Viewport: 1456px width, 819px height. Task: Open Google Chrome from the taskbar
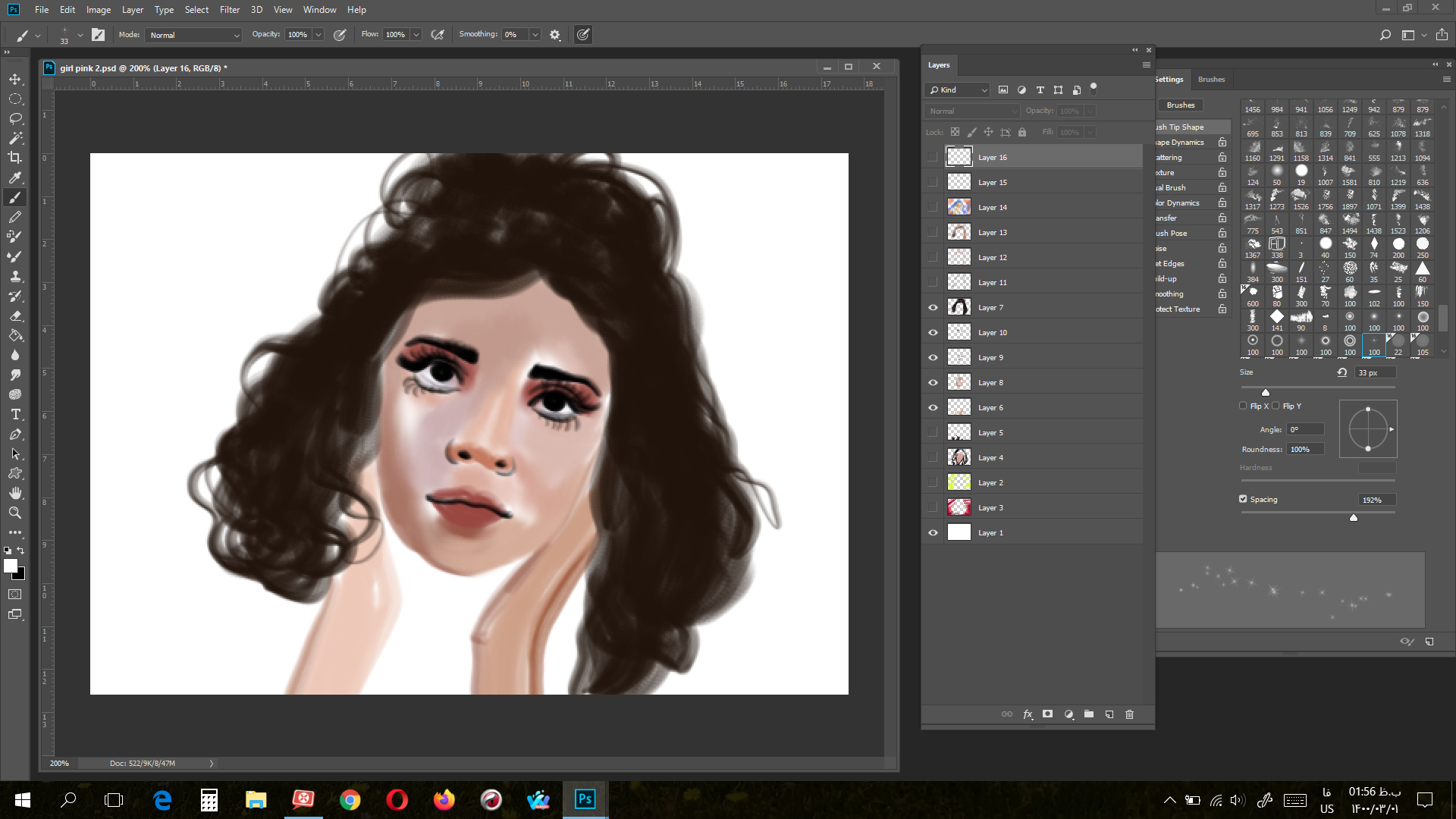350,800
